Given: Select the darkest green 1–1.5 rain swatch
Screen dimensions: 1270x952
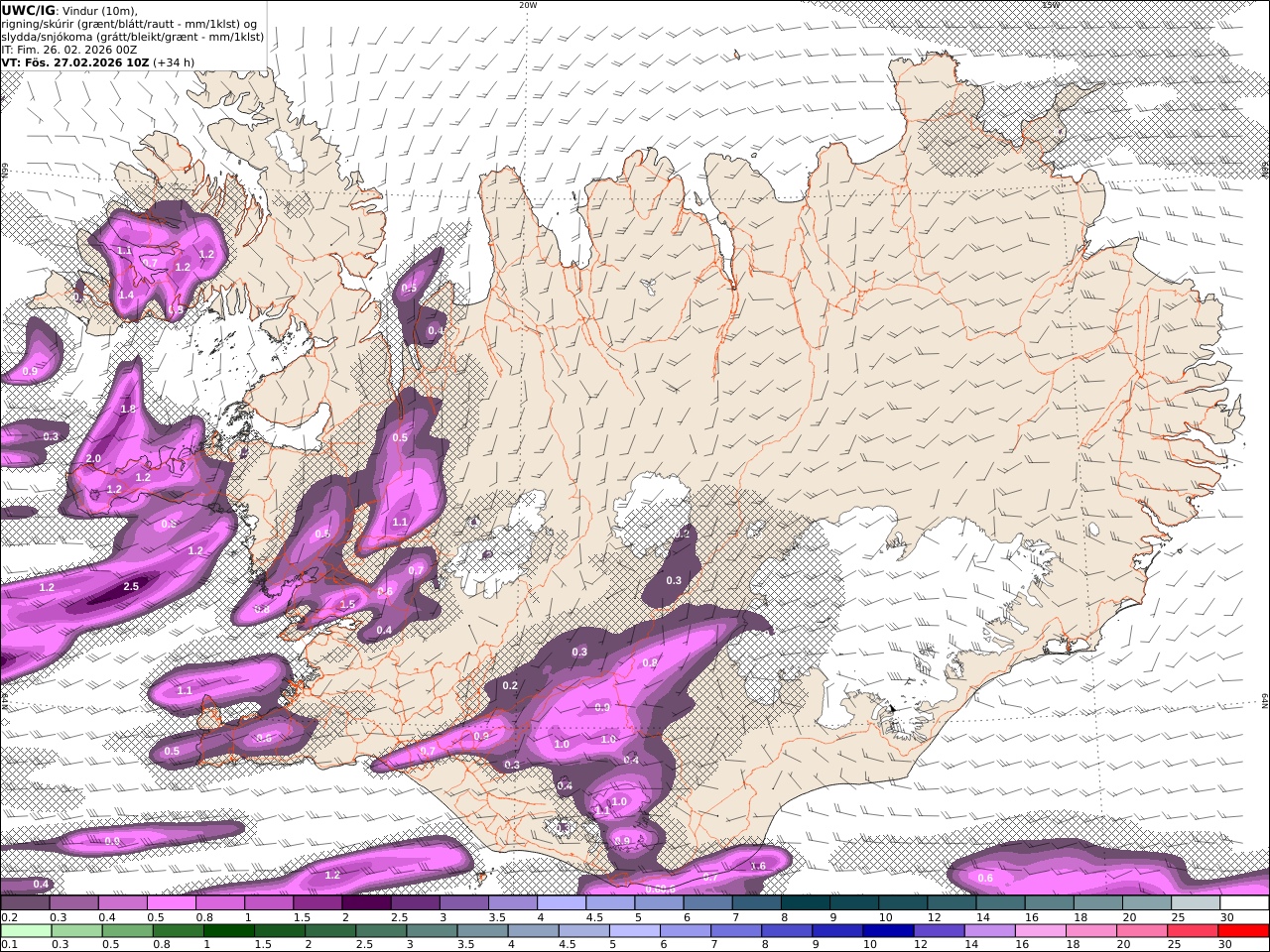Looking at the screenshot, I should click(x=229, y=931).
